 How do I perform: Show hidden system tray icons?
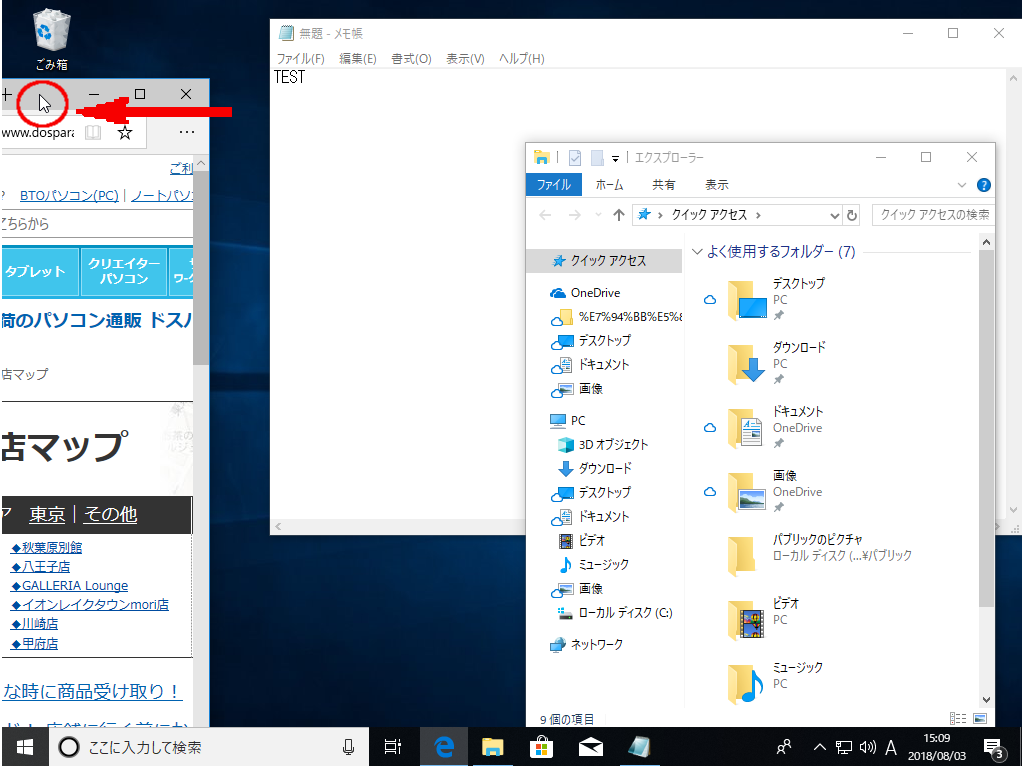pos(820,747)
